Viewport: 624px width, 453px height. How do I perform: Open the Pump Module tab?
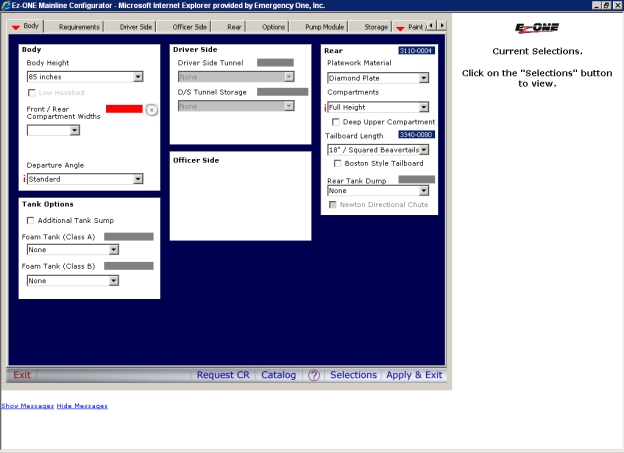tap(324, 27)
